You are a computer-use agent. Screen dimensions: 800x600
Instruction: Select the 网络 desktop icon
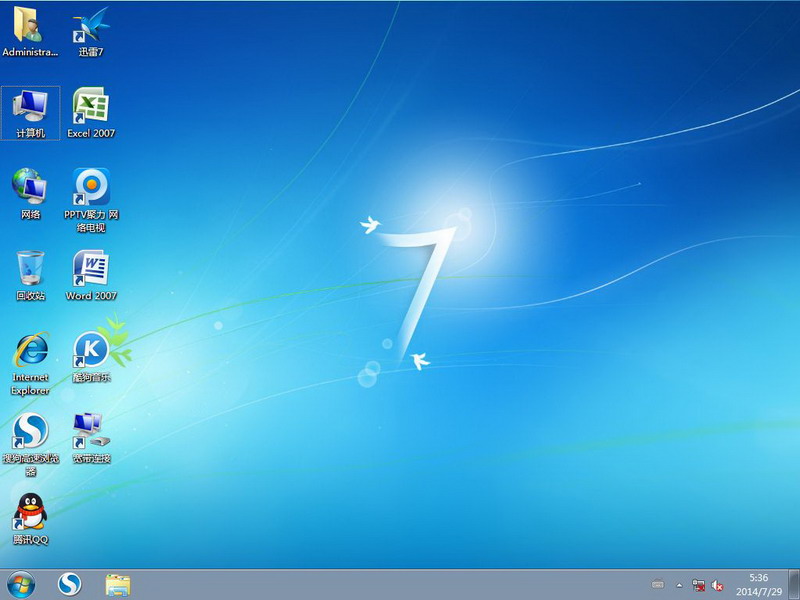(30, 194)
